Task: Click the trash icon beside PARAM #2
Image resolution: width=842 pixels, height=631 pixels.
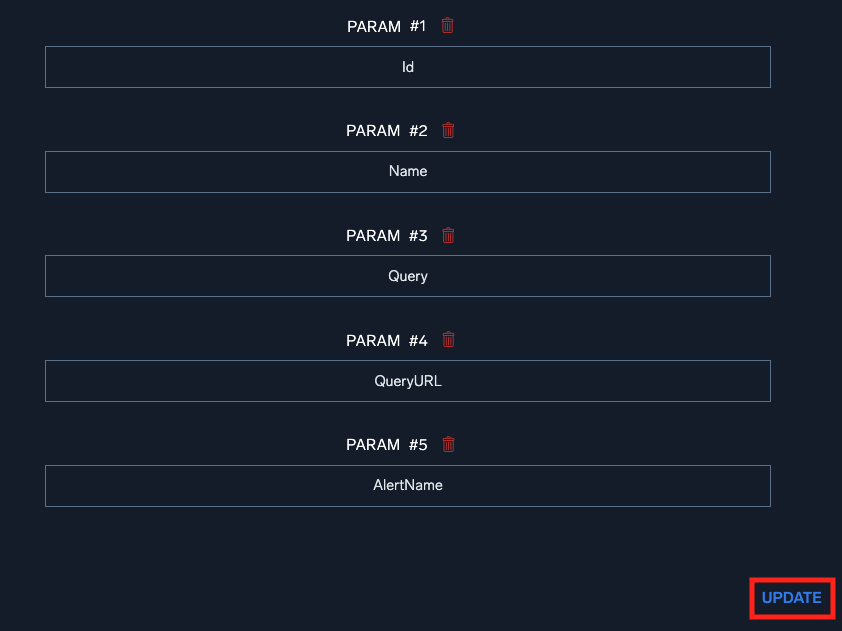Action: click(x=449, y=130)
